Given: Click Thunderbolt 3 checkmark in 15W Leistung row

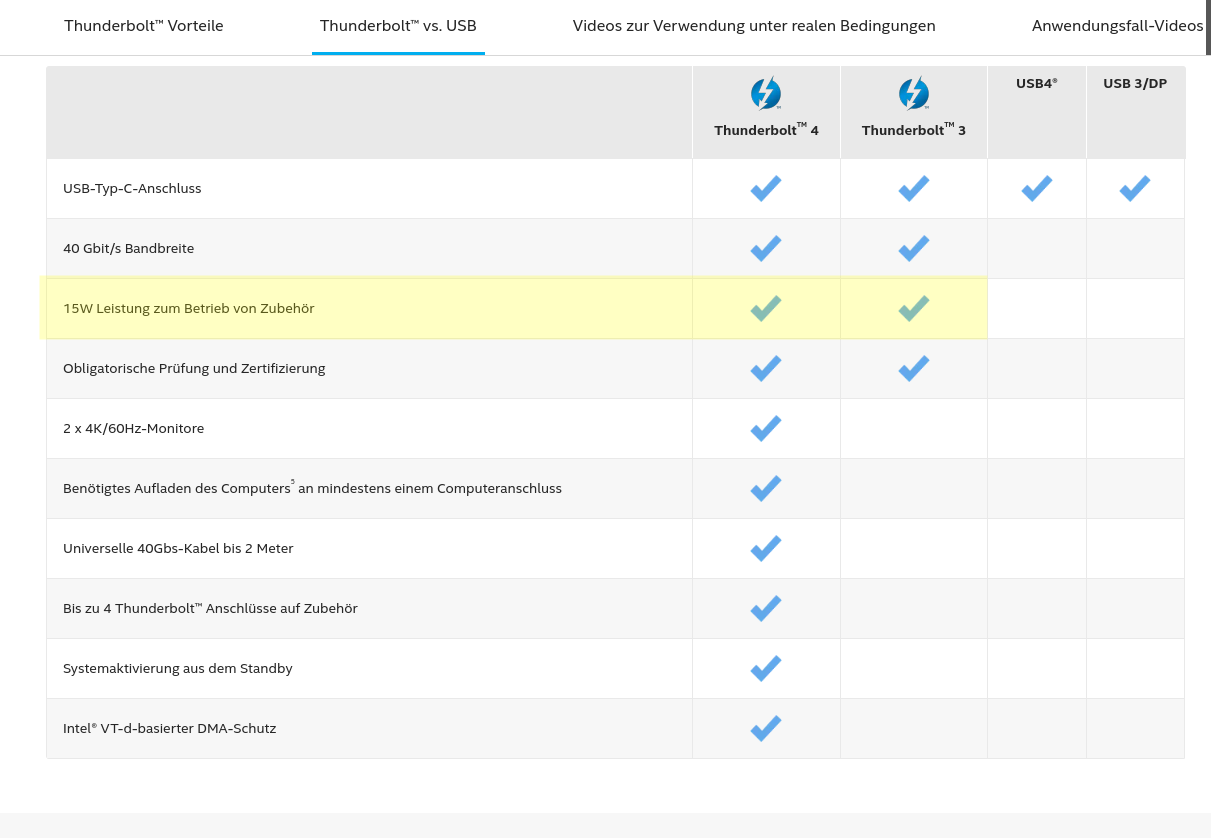Looking at the screenshot, I should point(914,308).
